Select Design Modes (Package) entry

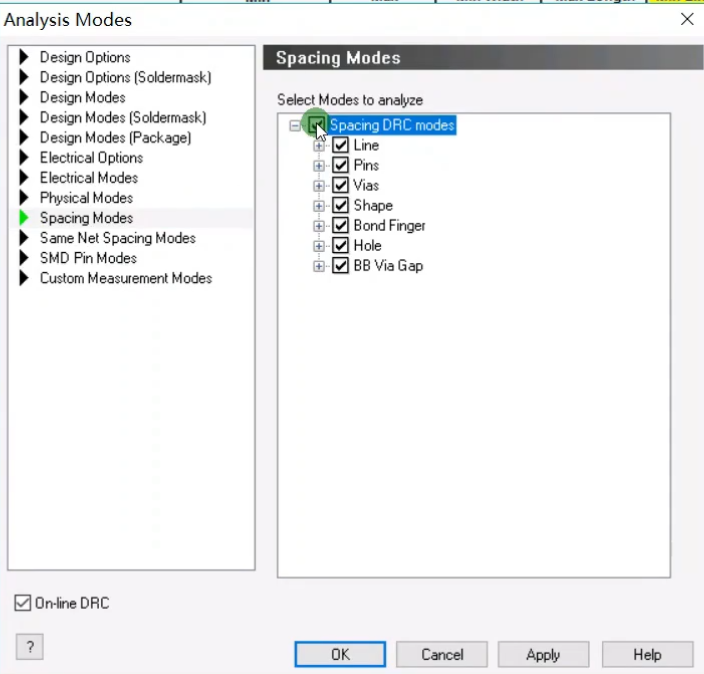(x=115, y=137)
